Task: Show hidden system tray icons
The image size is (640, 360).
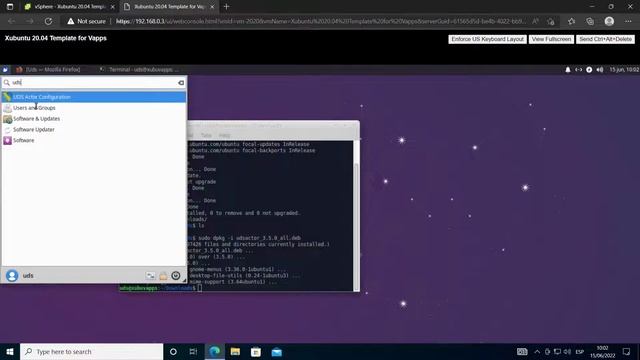Action: pos(537,351)
